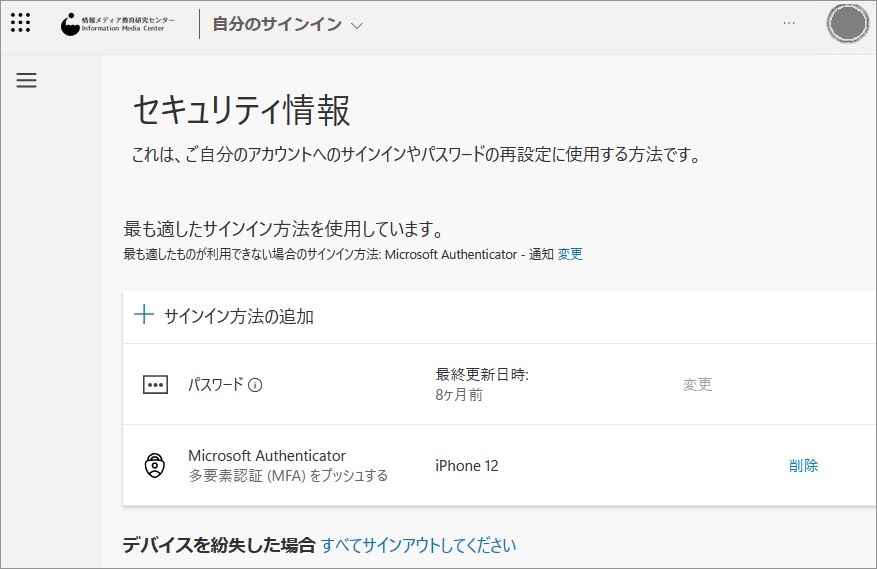The width and height of the screenshot is (877, 569).
Task: Click the すべてサインアウトしてください link
Action: point(419,545)
